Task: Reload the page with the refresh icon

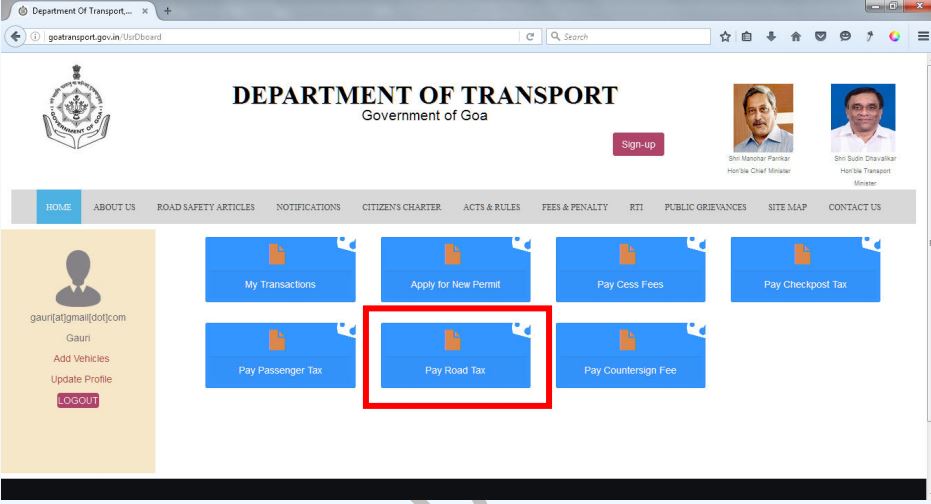Action: (x=530, y=37)
